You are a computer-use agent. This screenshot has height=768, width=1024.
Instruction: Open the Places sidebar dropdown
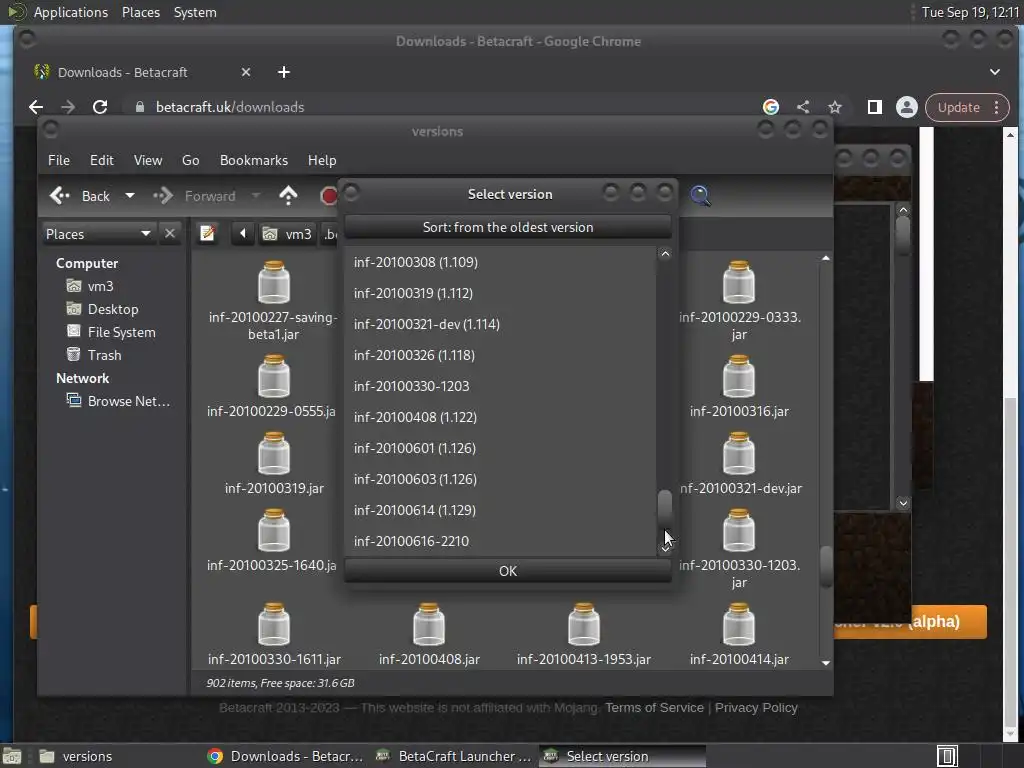[x=98, y=234]
